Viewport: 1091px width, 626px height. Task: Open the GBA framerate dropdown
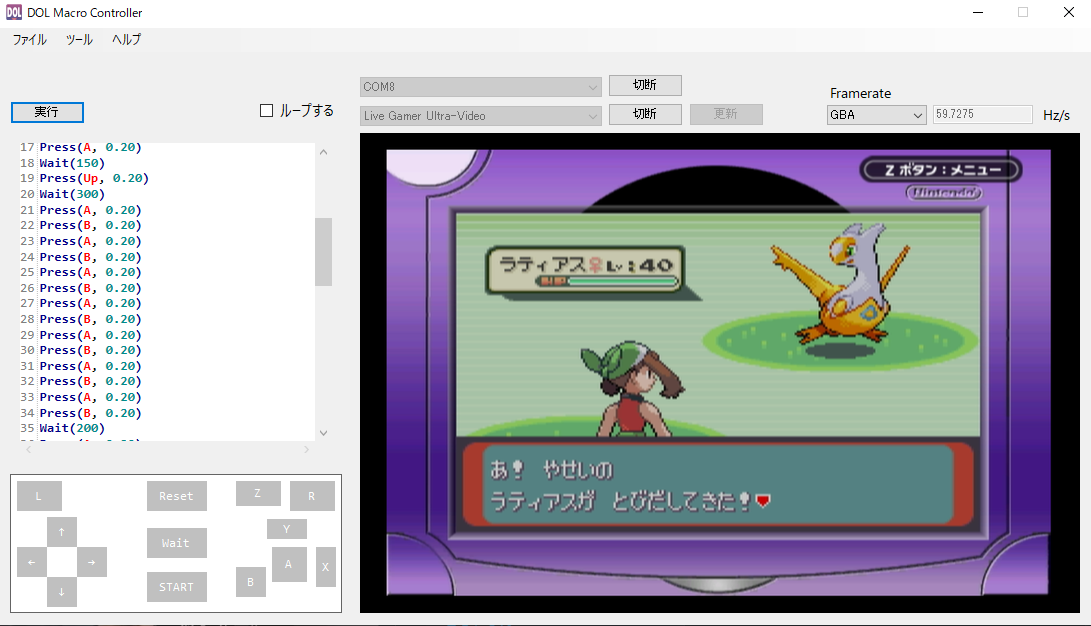tap(877, 115)
